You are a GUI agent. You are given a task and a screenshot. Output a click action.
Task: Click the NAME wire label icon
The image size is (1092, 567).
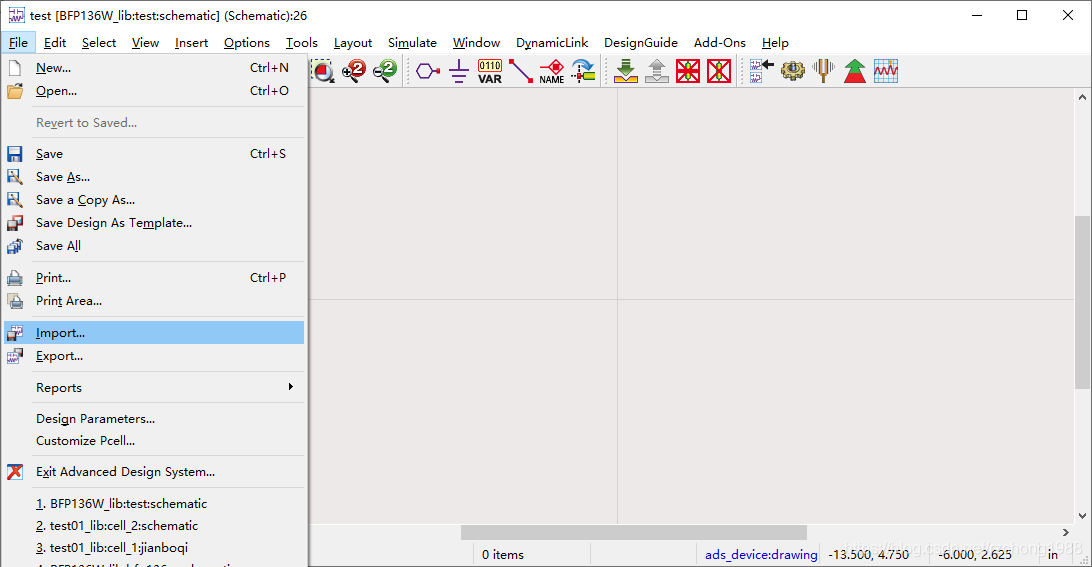point(552,71)
